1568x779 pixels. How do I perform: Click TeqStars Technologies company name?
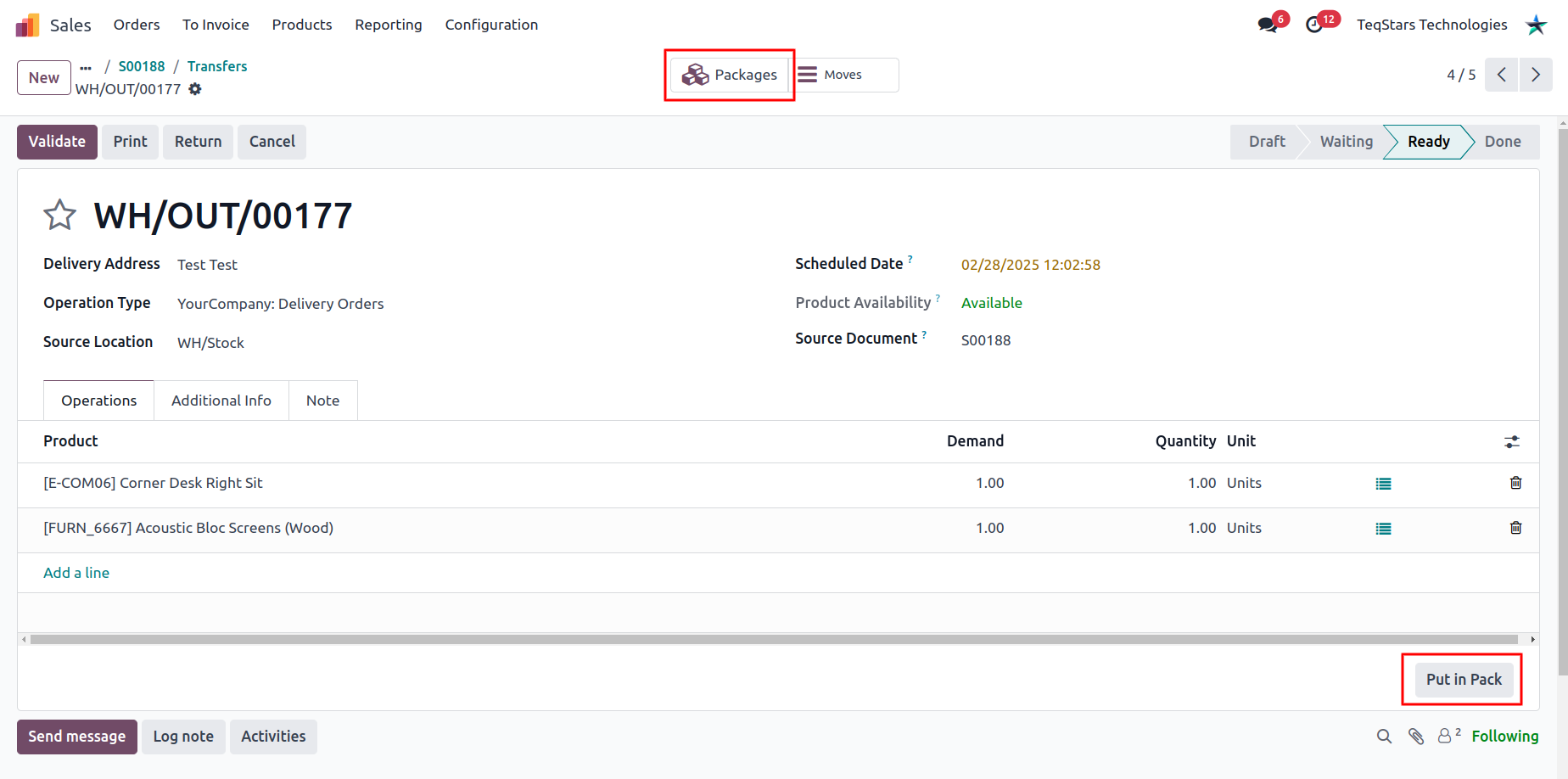[x=1431, y=25]
